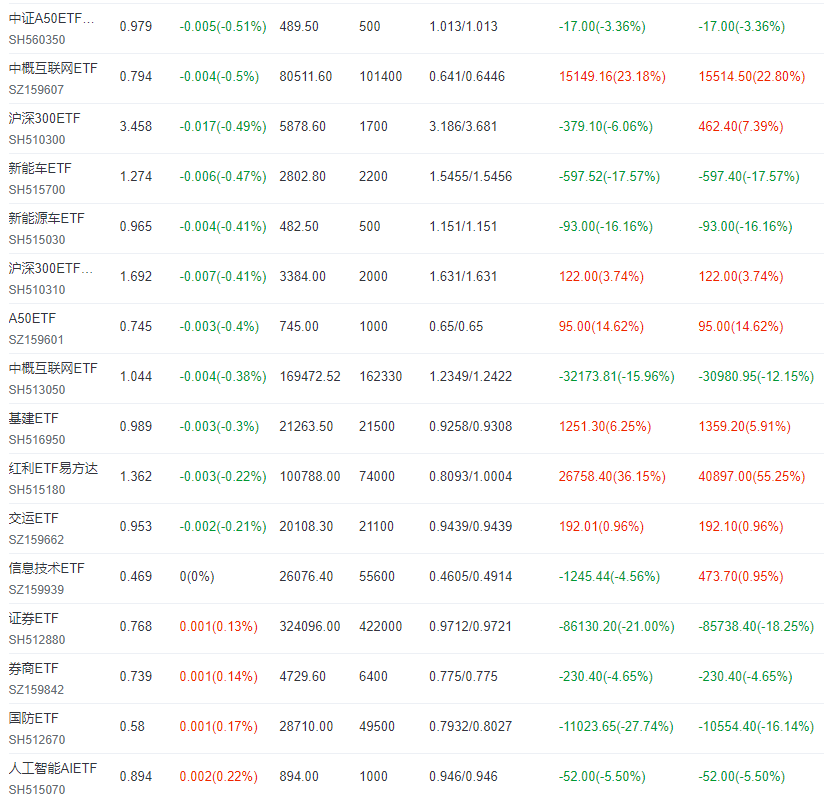Click market value 100788.00 of 红利ETF易方达

310,476
